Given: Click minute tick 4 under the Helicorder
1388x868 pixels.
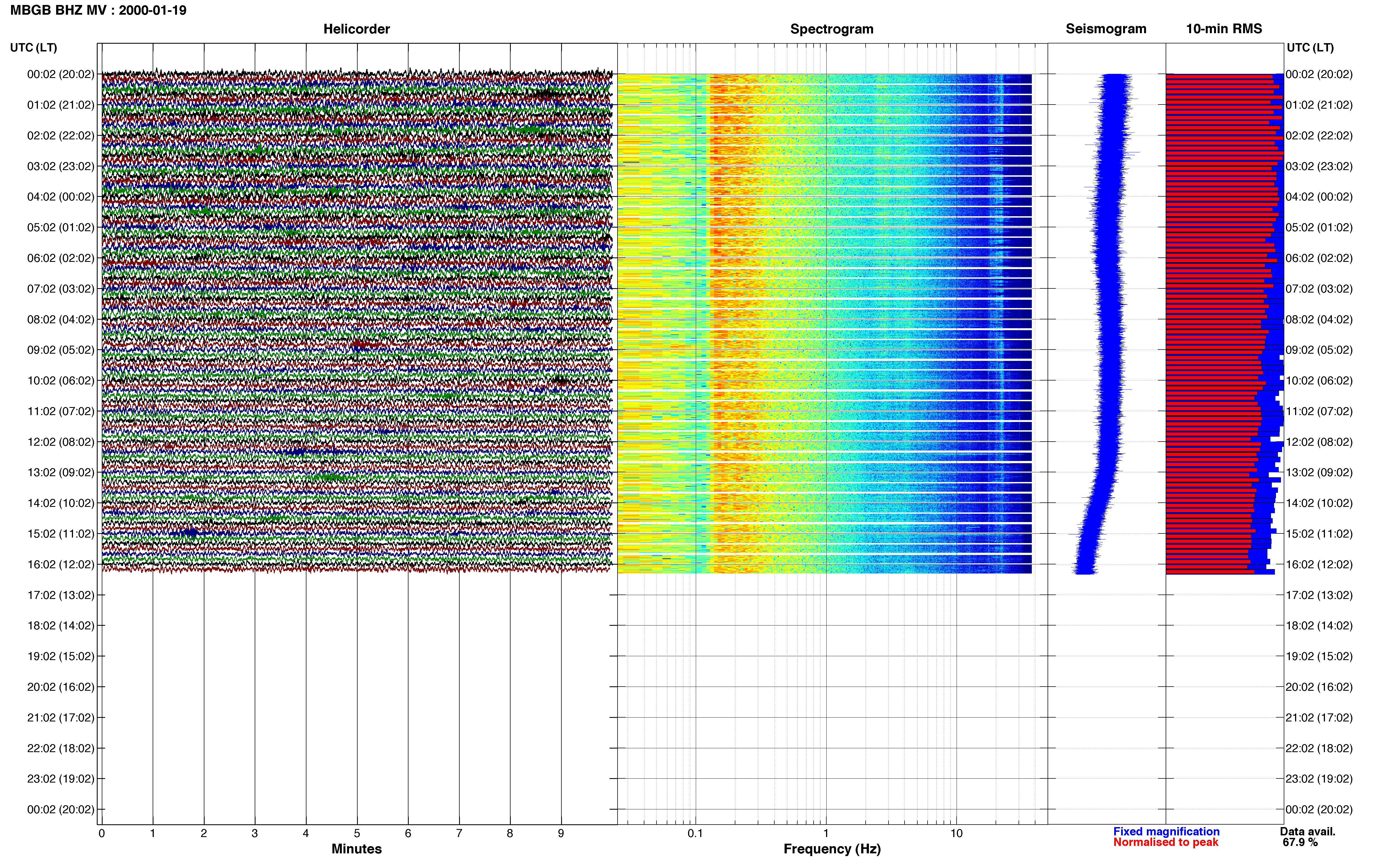Looking at the screenshot, I should tap(306, 833).
